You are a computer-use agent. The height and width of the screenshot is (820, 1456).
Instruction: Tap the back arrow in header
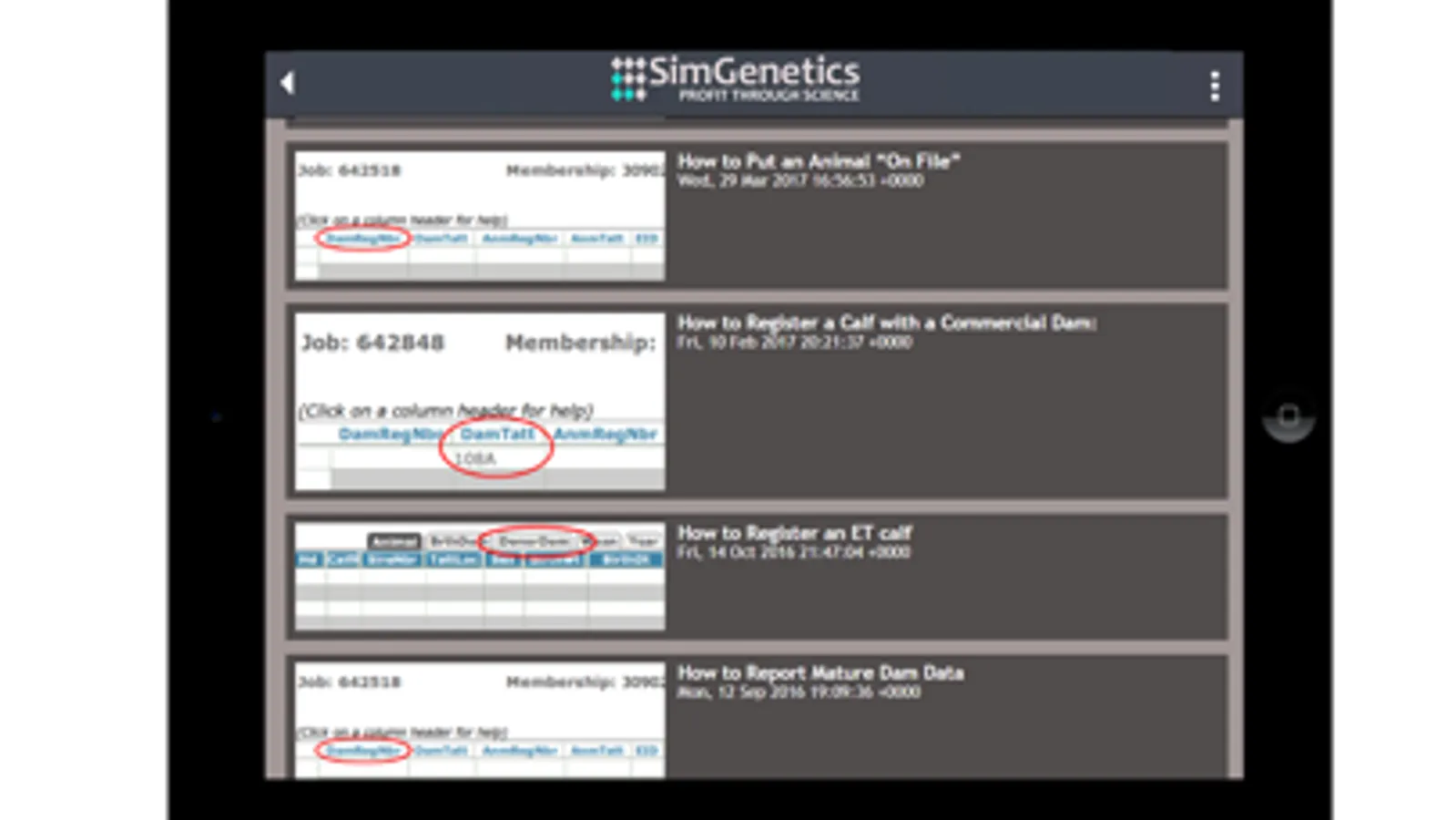point(288,83)
